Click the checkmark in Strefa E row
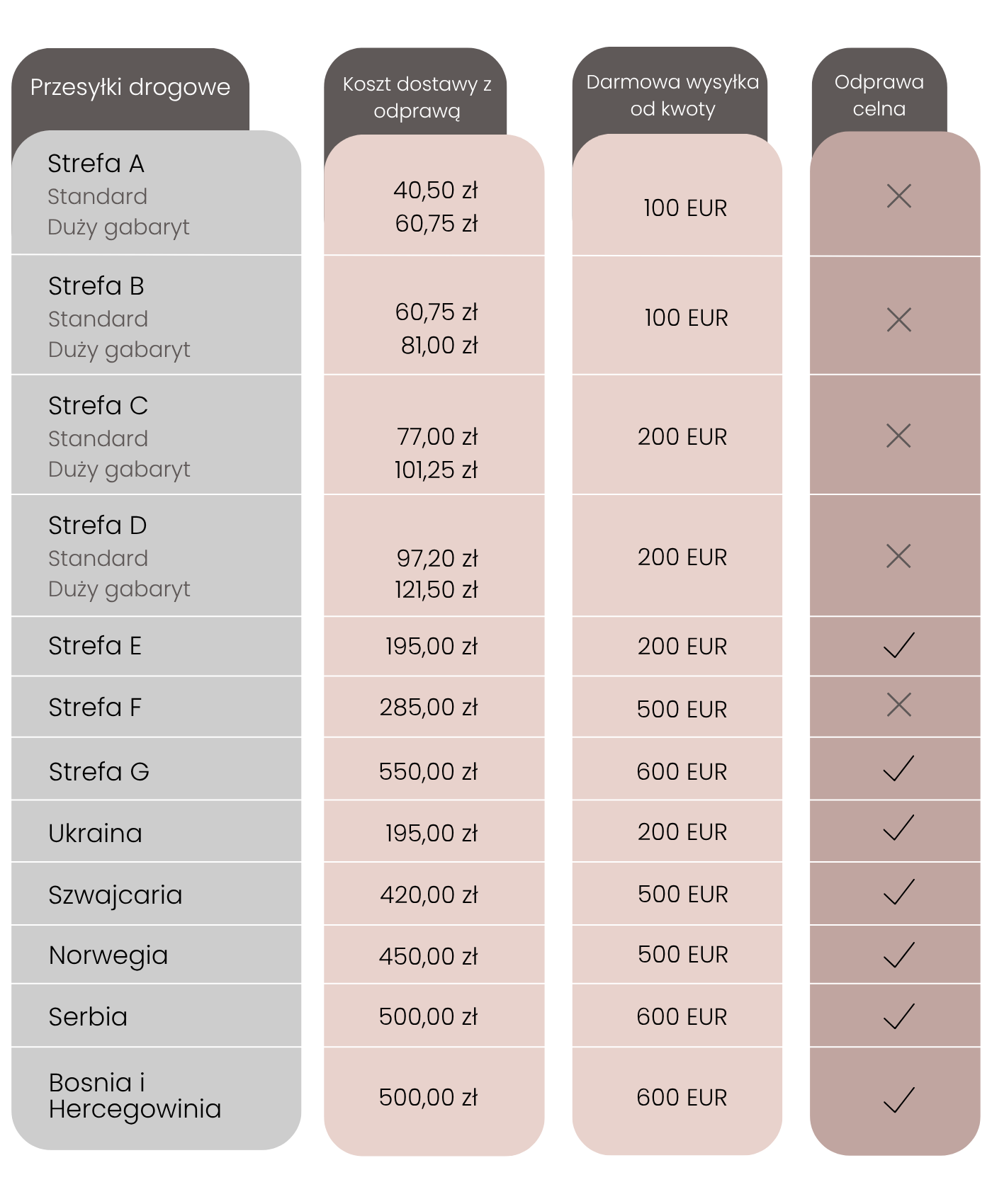Image resolution: width=992 pixels, height=1204 pixels. tap(898, 645)
